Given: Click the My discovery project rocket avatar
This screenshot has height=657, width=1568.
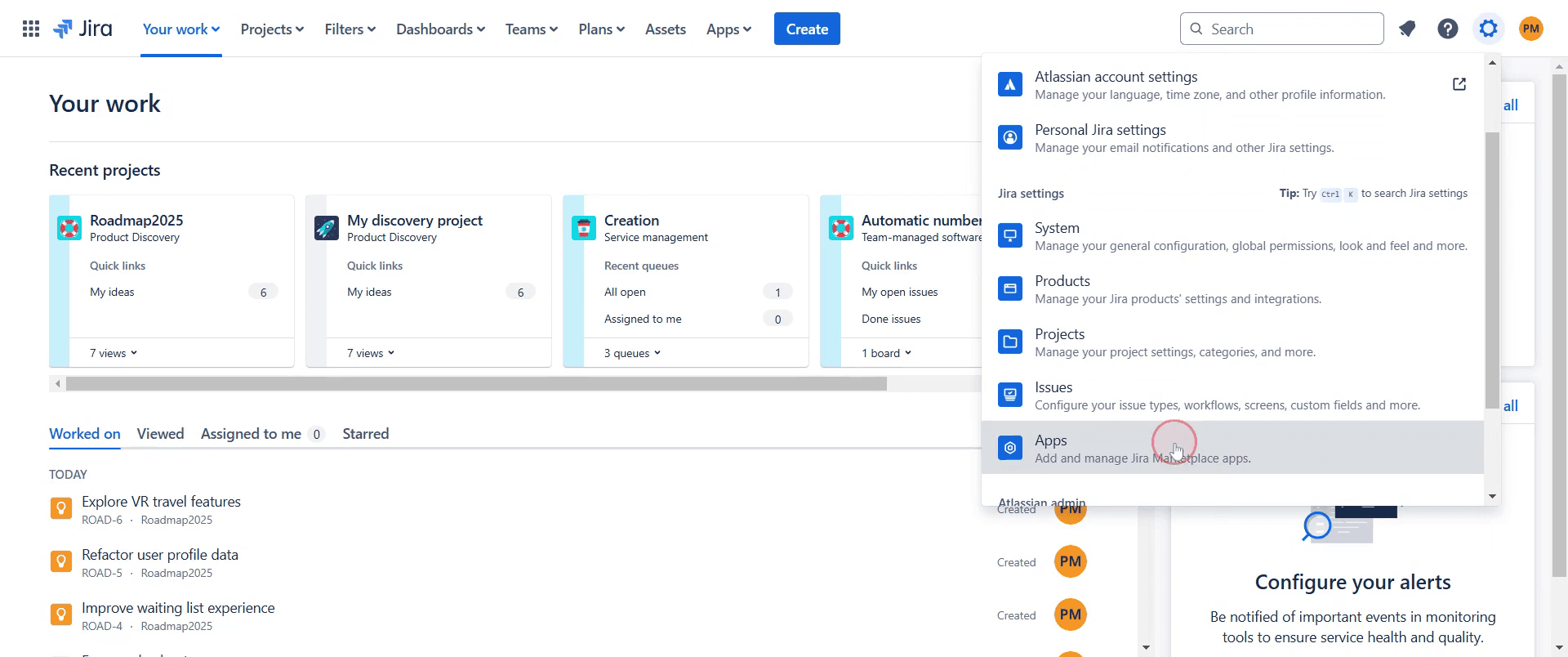Looking at the screenshot, I should tap(327, 228).
